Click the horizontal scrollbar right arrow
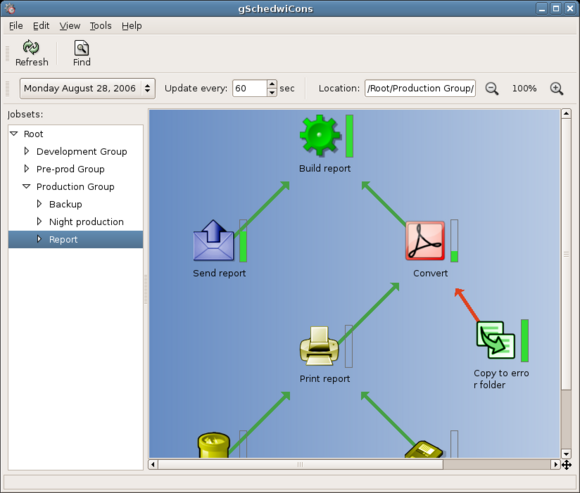 (555, 464)
